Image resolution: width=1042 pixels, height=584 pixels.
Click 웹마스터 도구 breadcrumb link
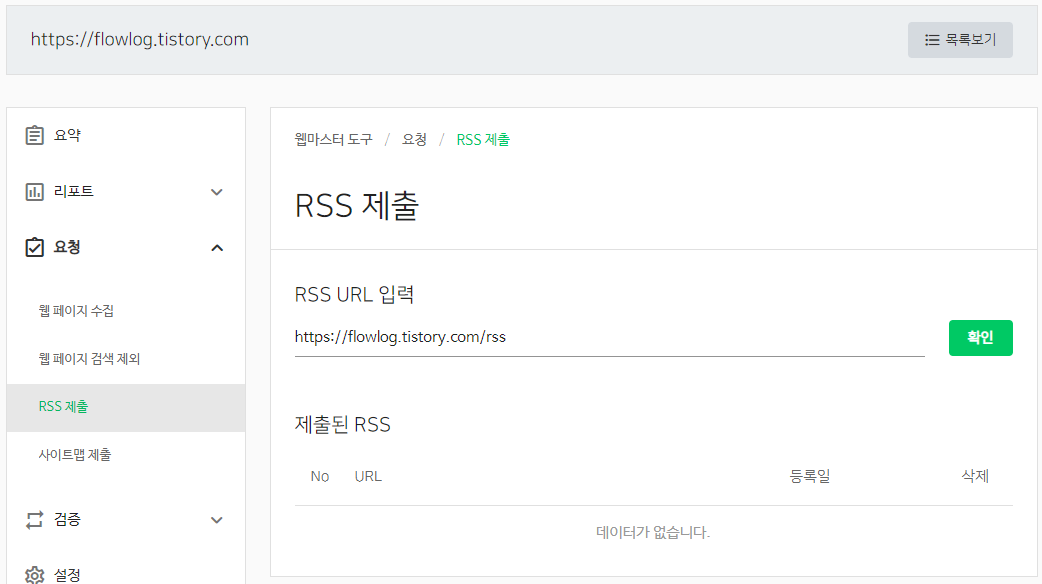pos(334,140)
